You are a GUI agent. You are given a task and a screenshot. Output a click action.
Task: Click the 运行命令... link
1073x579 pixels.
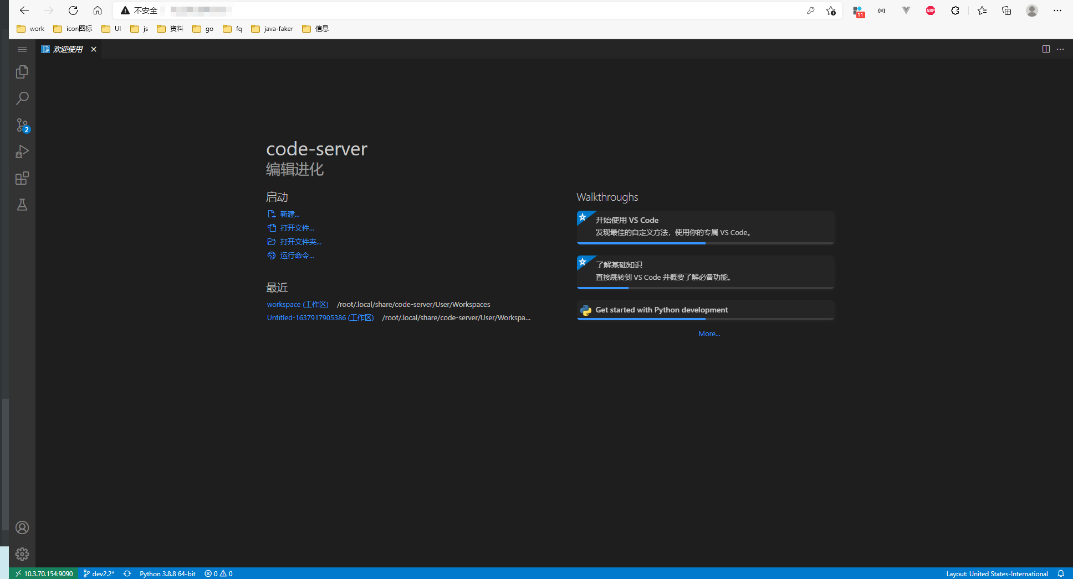click(x=290, y=255)
